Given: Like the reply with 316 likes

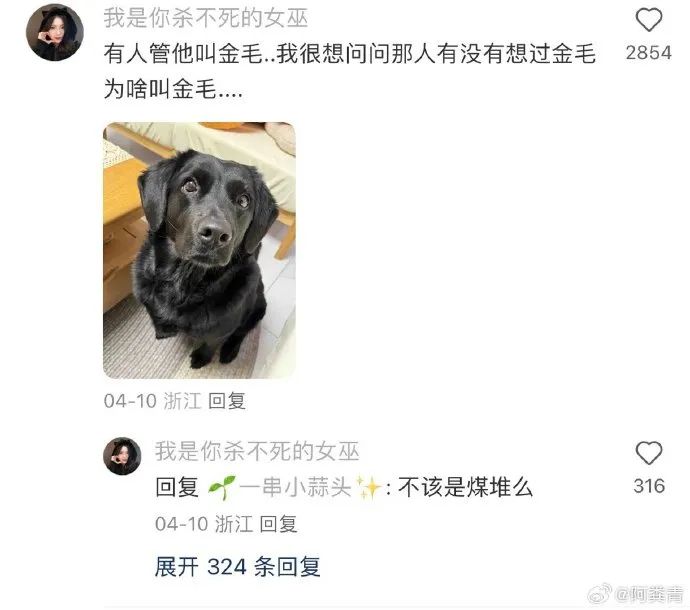Looking at the screenshot, I should 649,453.
